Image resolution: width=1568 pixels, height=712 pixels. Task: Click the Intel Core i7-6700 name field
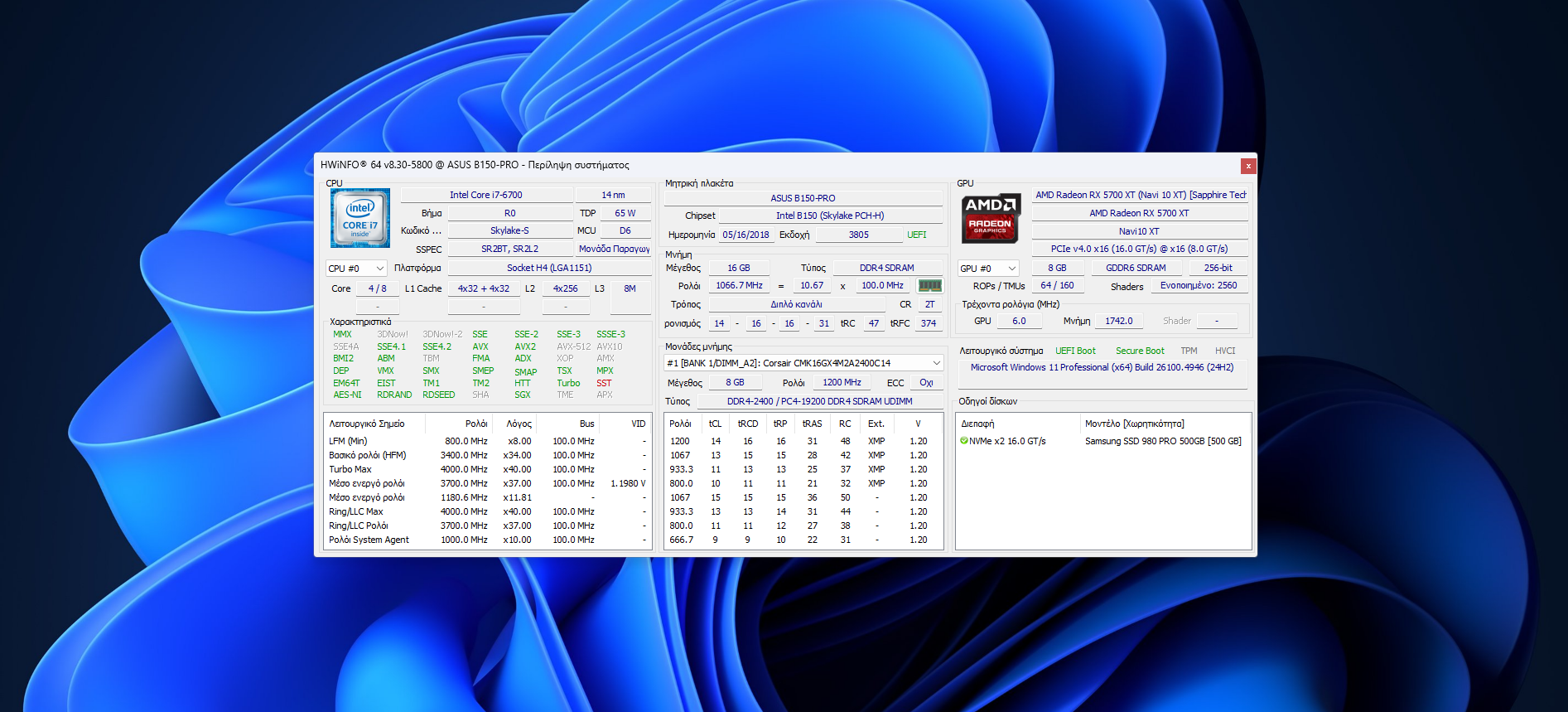[x=486, y=195]
